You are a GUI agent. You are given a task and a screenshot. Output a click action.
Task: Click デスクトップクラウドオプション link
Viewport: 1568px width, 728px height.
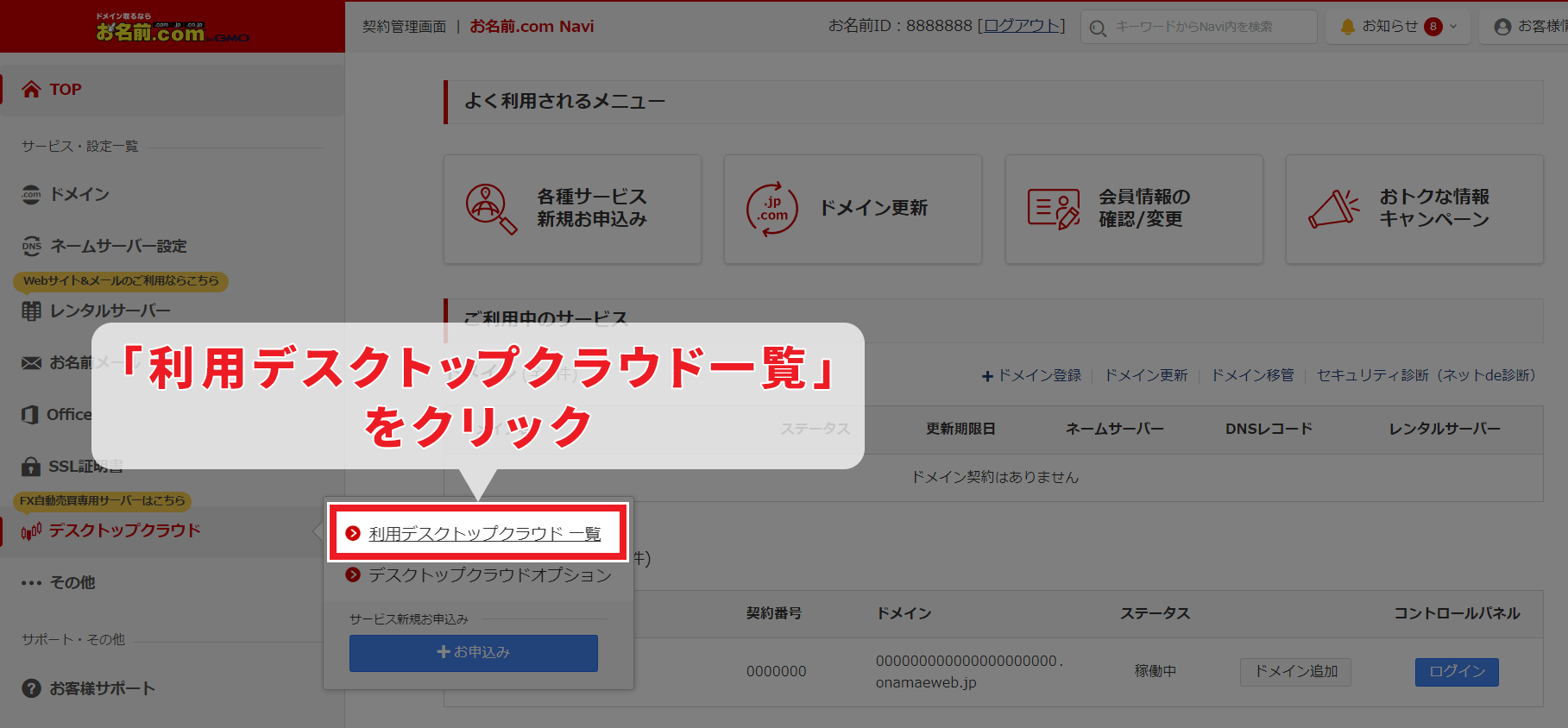489,575
